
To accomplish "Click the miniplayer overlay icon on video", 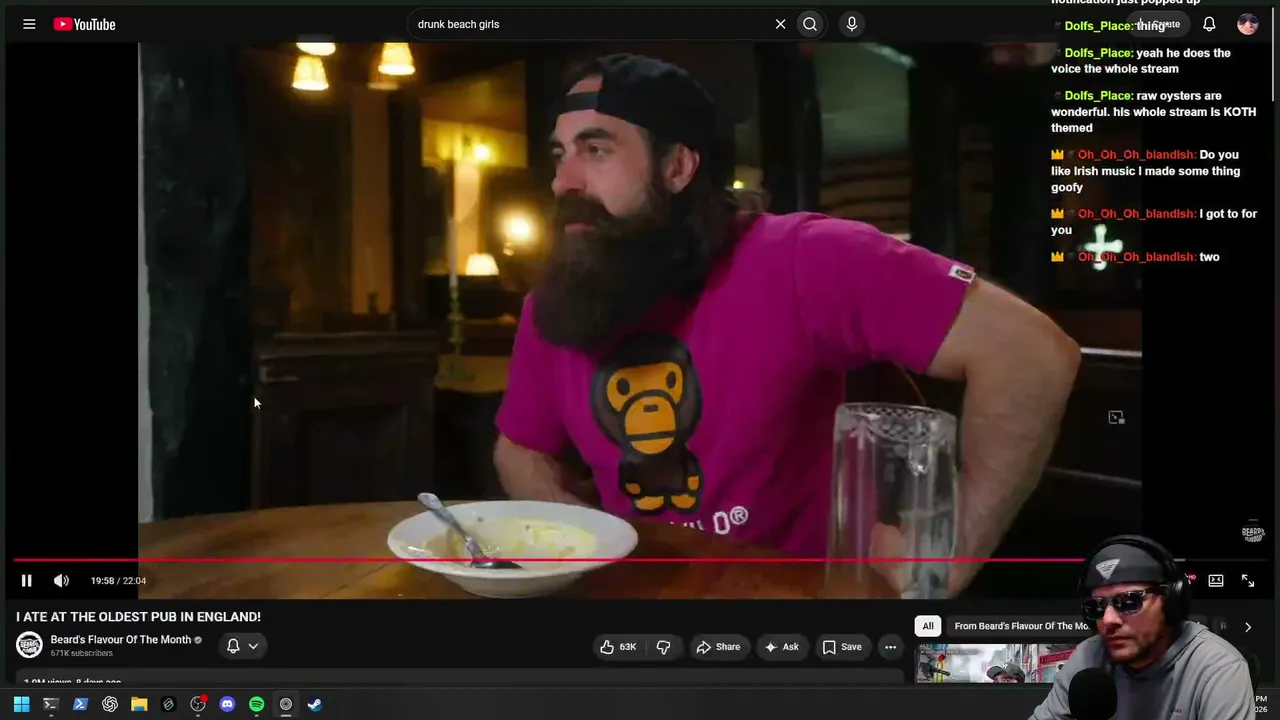I will [1116, 417].
